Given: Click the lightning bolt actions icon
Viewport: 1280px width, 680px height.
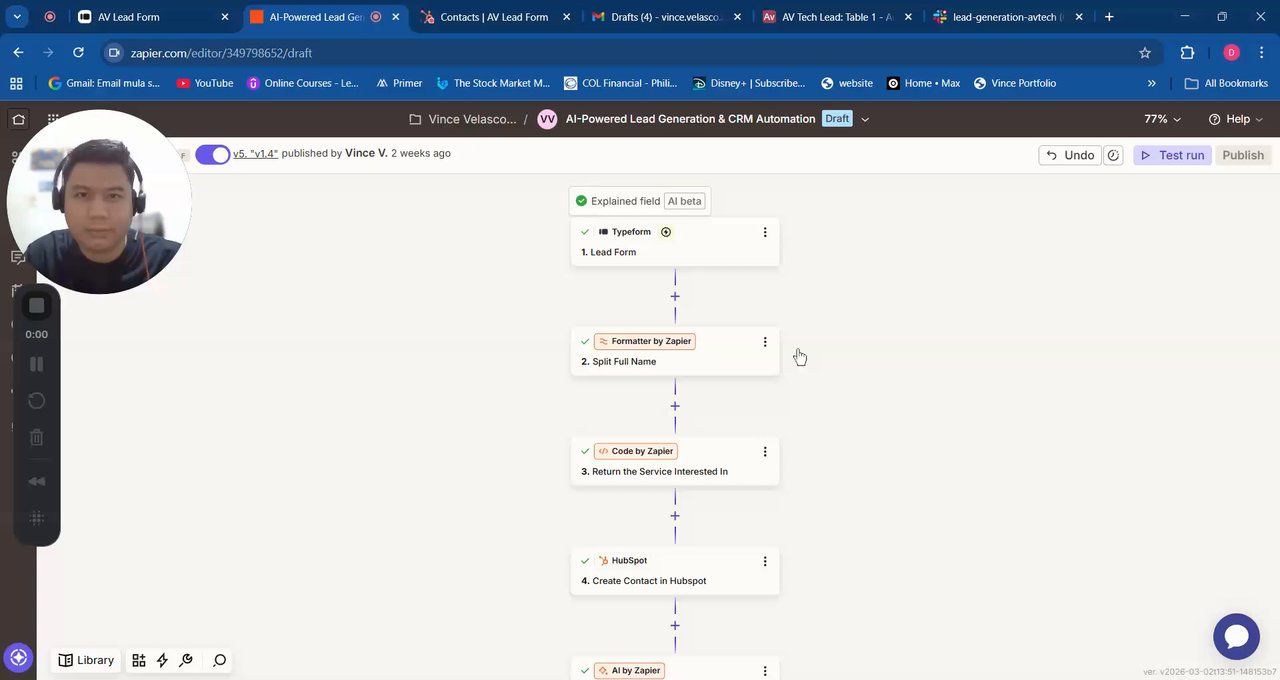Looking at the screenshot, I should (x=162, y=660).
